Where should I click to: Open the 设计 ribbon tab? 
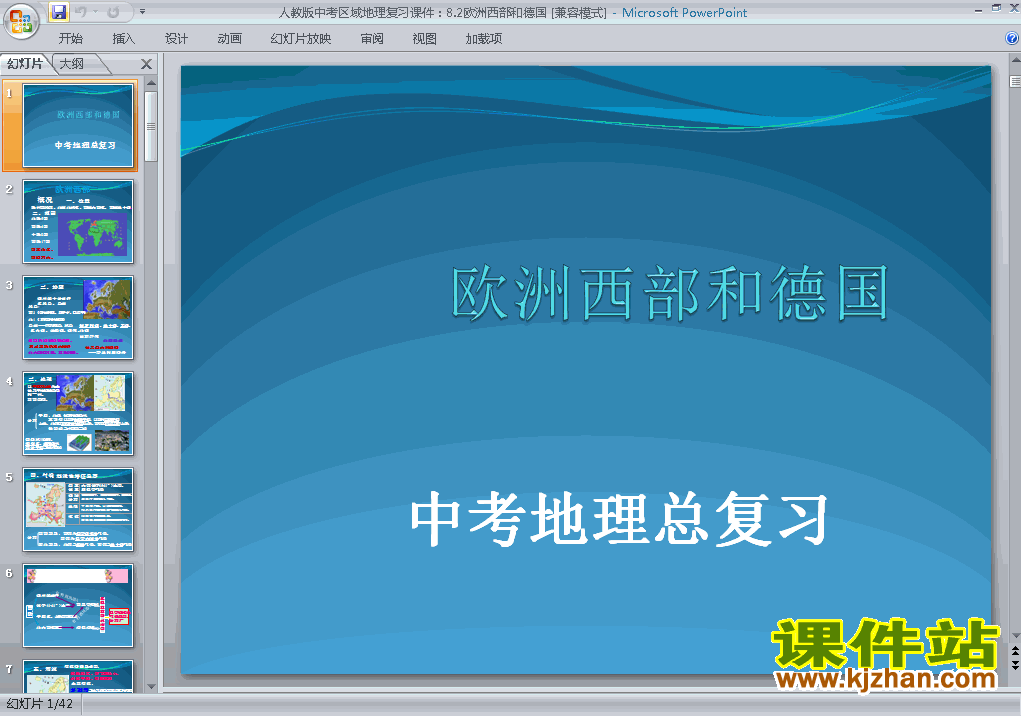(x=176, y=39)
